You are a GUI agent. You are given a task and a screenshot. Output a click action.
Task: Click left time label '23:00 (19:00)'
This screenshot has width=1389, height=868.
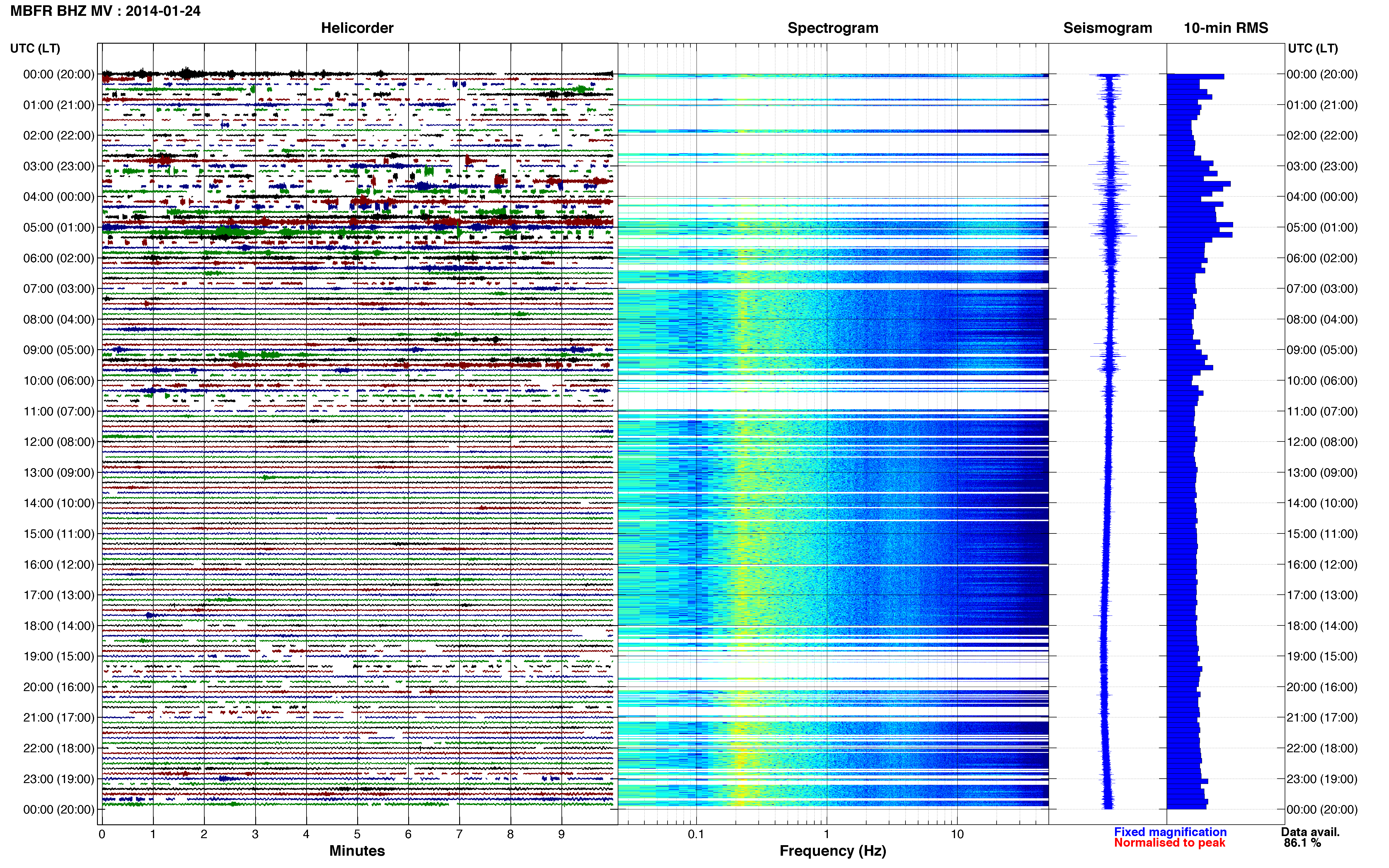click(59, 779)
